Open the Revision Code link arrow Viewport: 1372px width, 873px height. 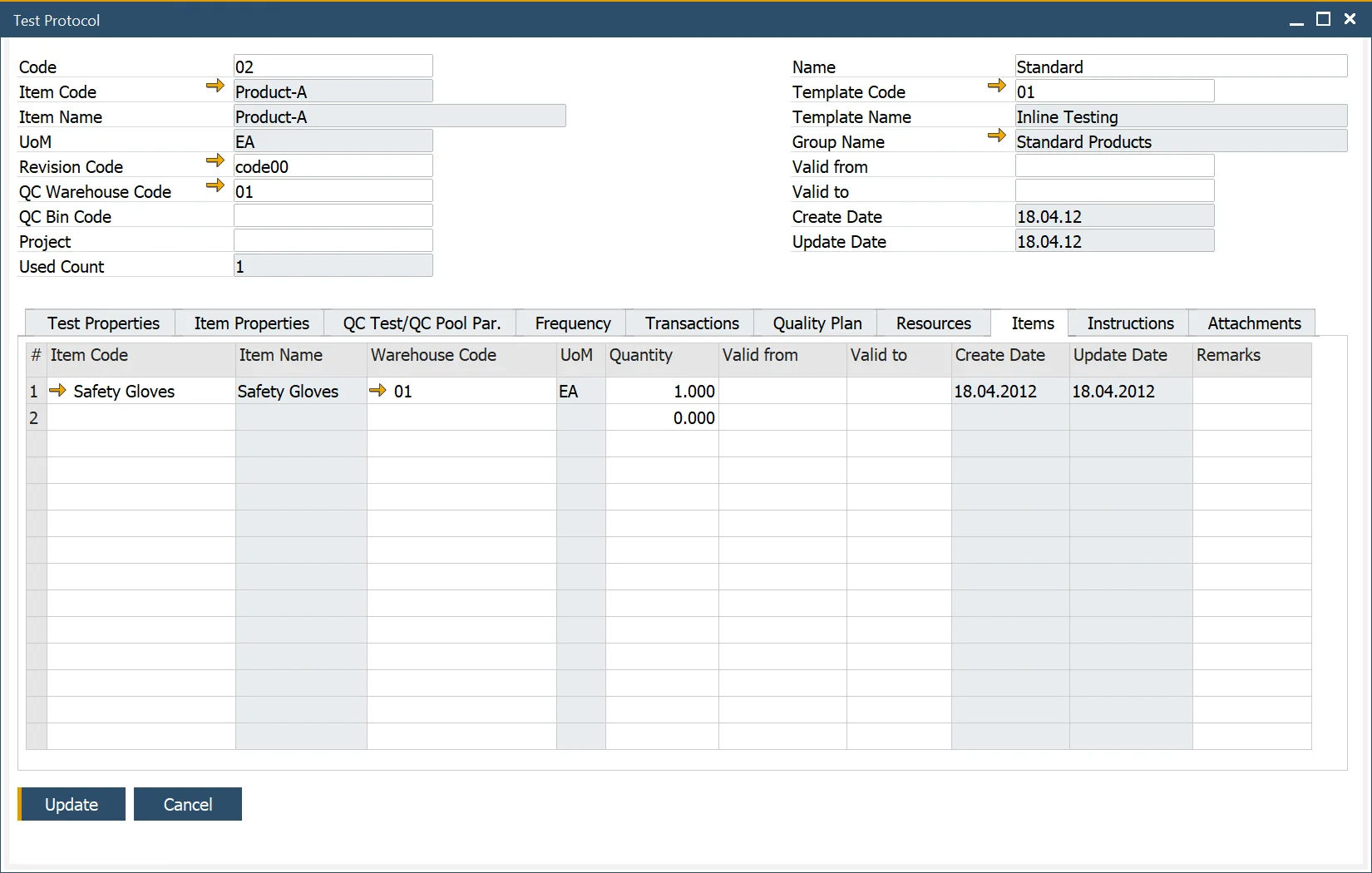(x=215, y=160)
